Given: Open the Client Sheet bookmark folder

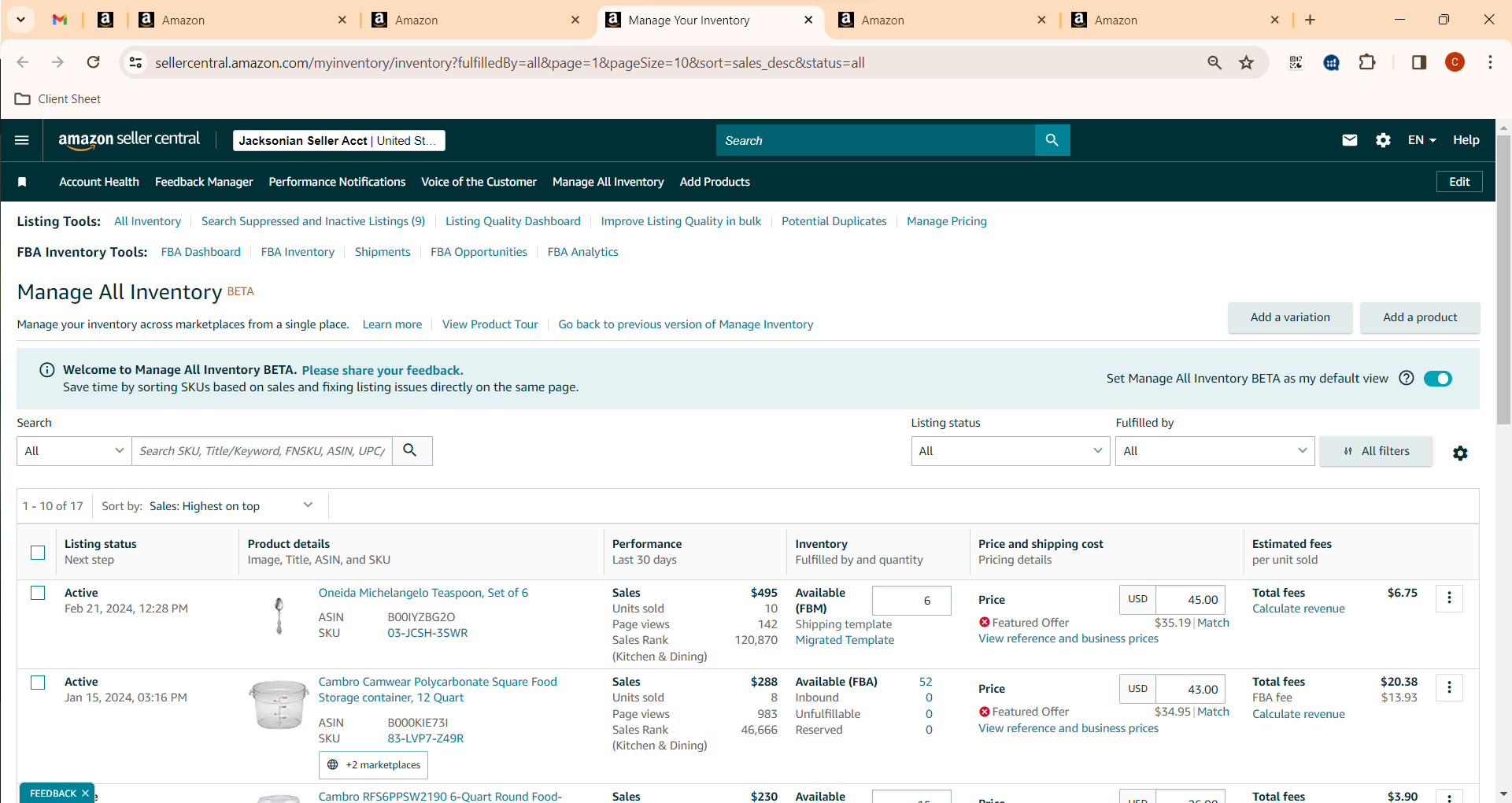Looking at the screenshot, I should click(x=58, y=98).
